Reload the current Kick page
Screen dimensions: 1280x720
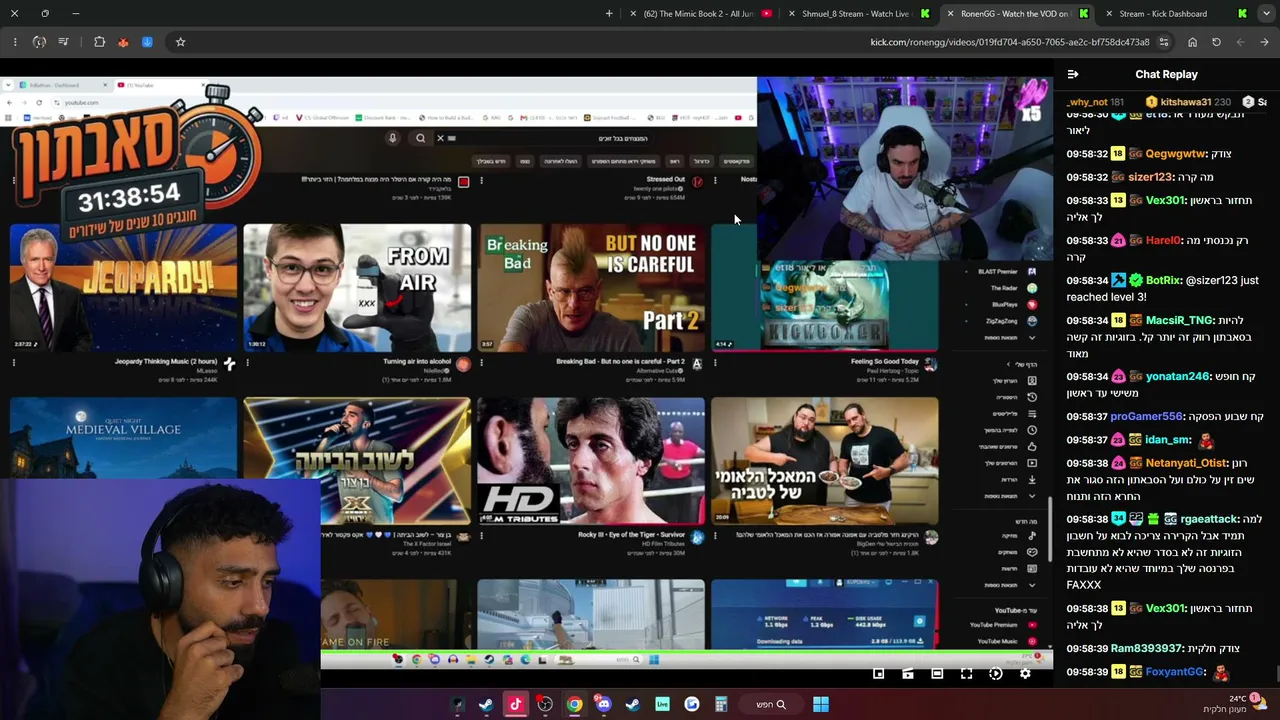click(x=1216, y=42)
